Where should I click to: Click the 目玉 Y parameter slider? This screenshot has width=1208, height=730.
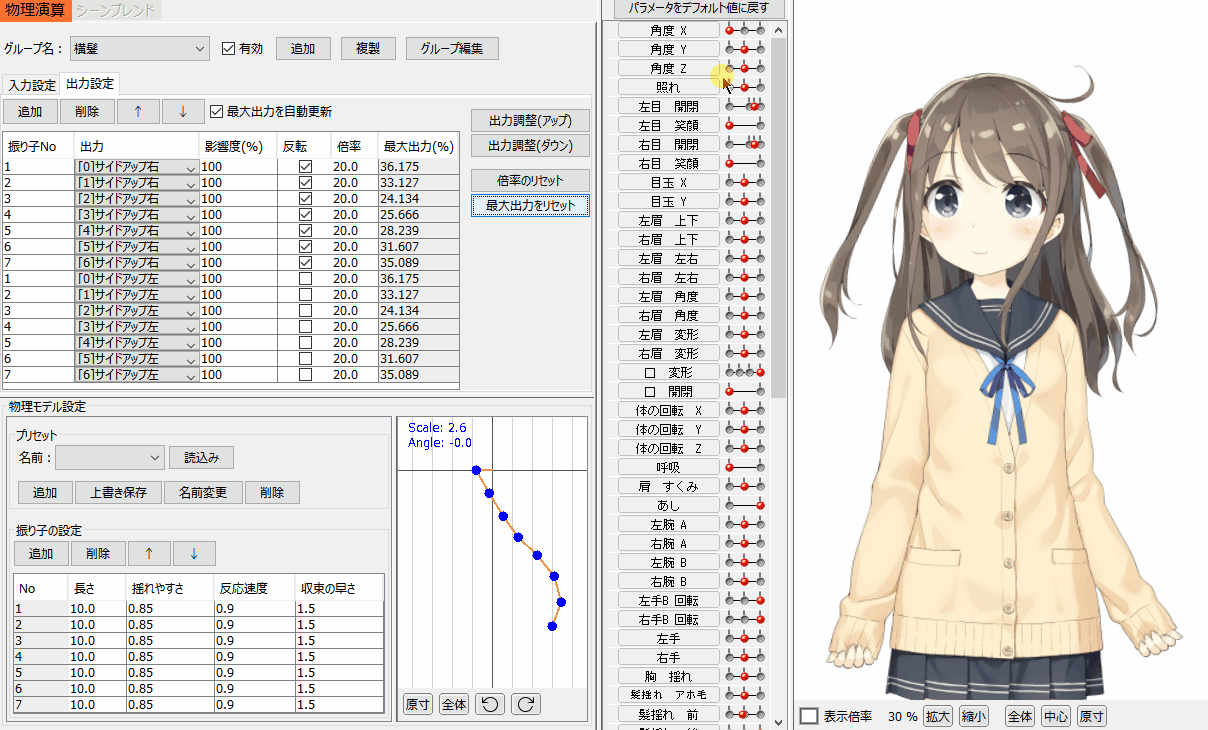pos(745,201)
